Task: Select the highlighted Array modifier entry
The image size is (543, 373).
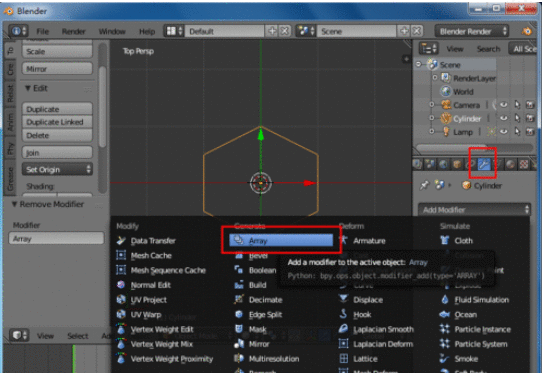Action: pyautogui.click(x=281, y=240)
